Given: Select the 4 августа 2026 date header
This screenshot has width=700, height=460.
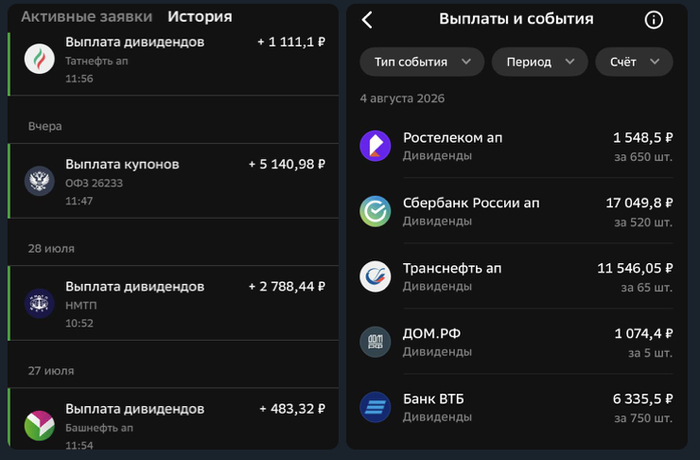Looking at the screenshot, I should coord(402,99).
